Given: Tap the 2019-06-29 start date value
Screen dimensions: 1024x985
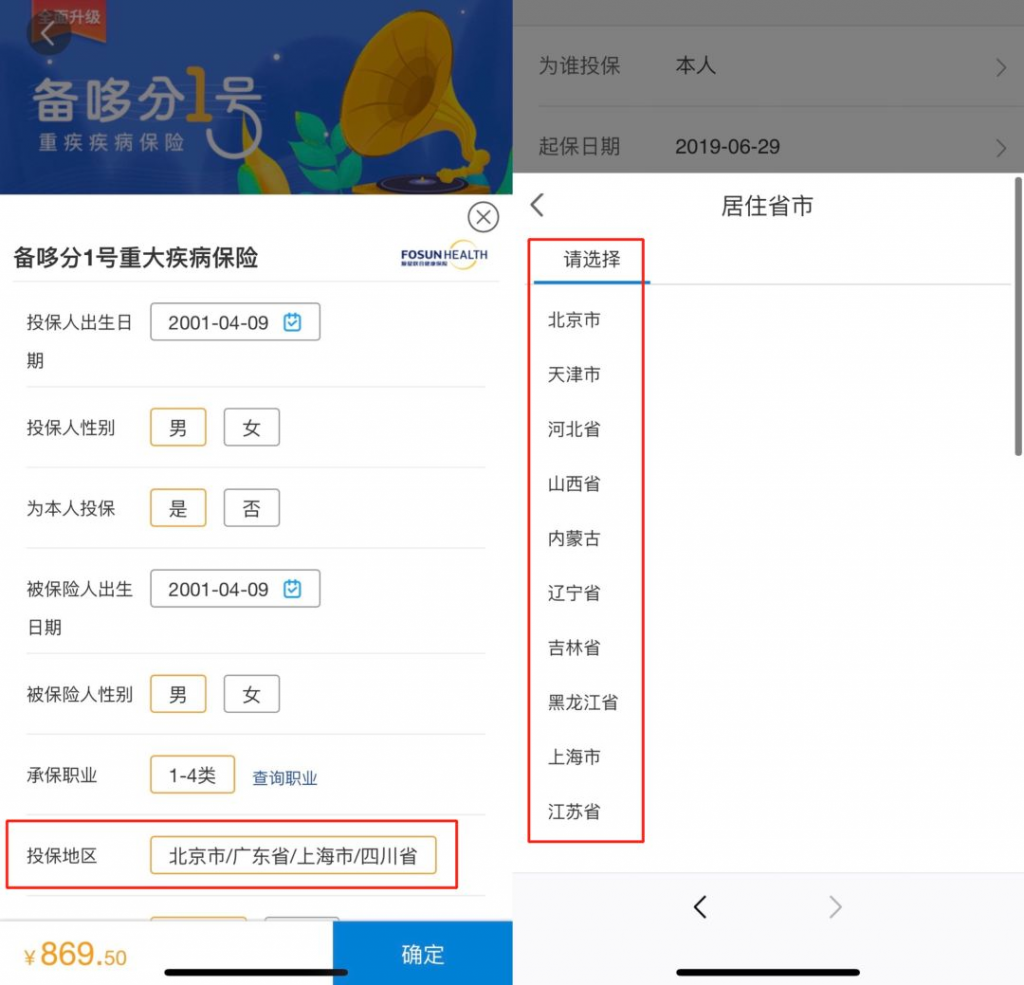Looking at the screenshot, I should (728, 146).
